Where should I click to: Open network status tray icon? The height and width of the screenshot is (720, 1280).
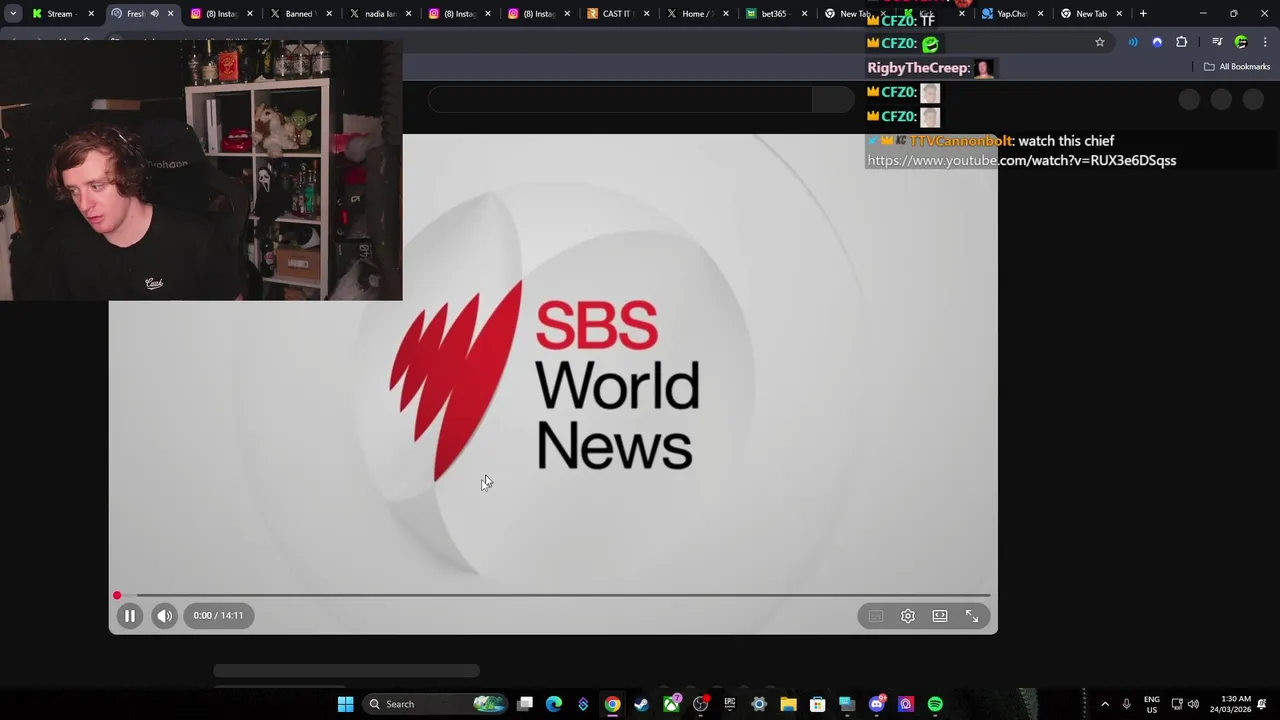(1177, 704)
